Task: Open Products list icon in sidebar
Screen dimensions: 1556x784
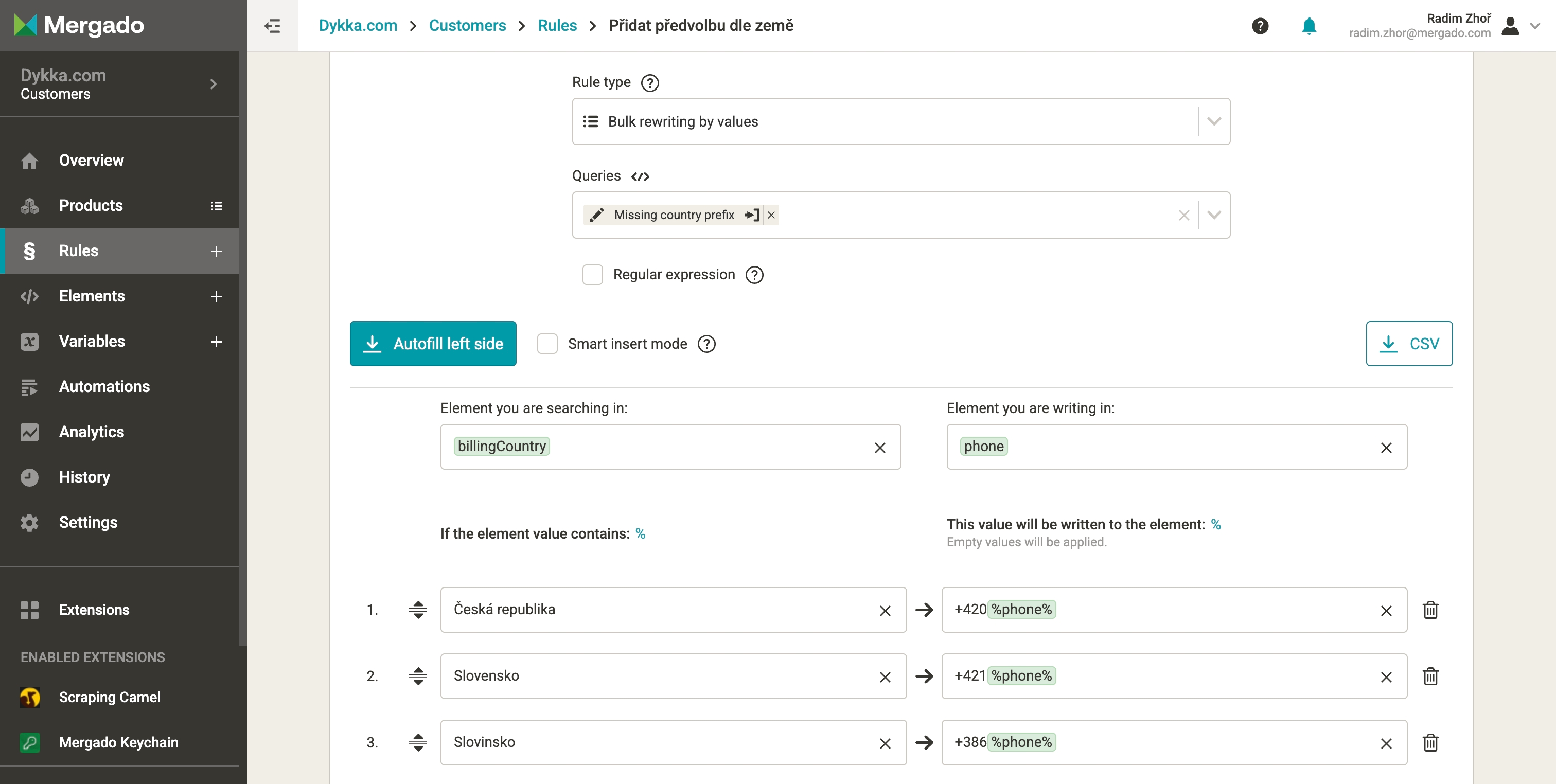Action: (216, 206)
